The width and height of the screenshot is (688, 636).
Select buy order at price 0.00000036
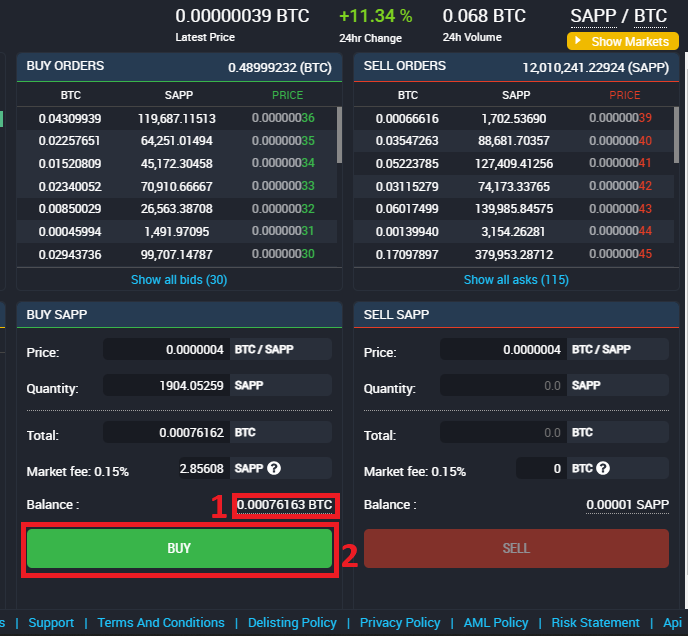tap(179, 118)
